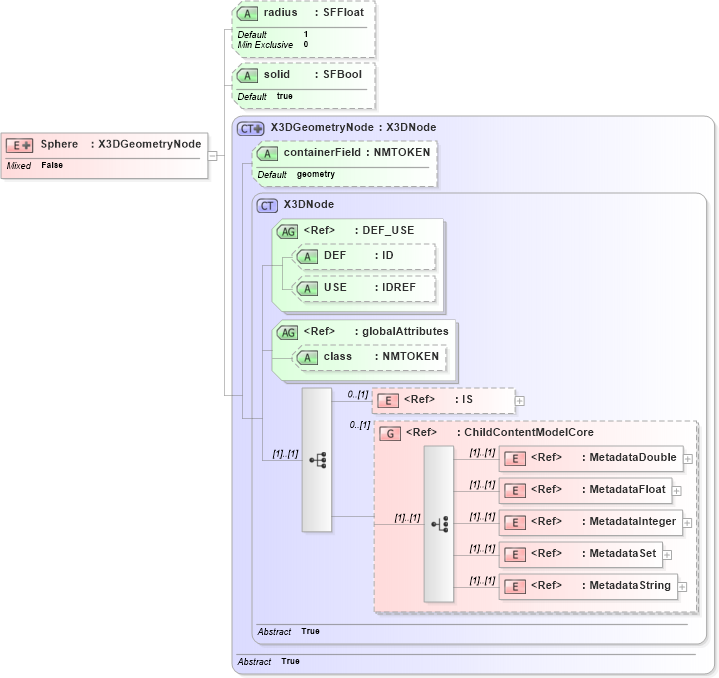This screenshot has width=719, height=678.
Task: Click the E icon of MetadataInteger
Action: 515,523
